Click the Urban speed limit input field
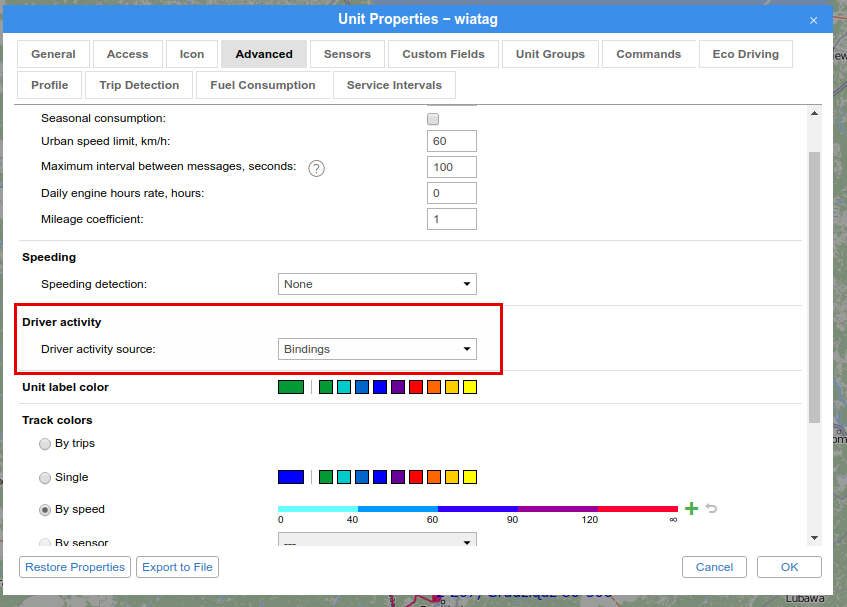847x607 pixels. (451, 141)
